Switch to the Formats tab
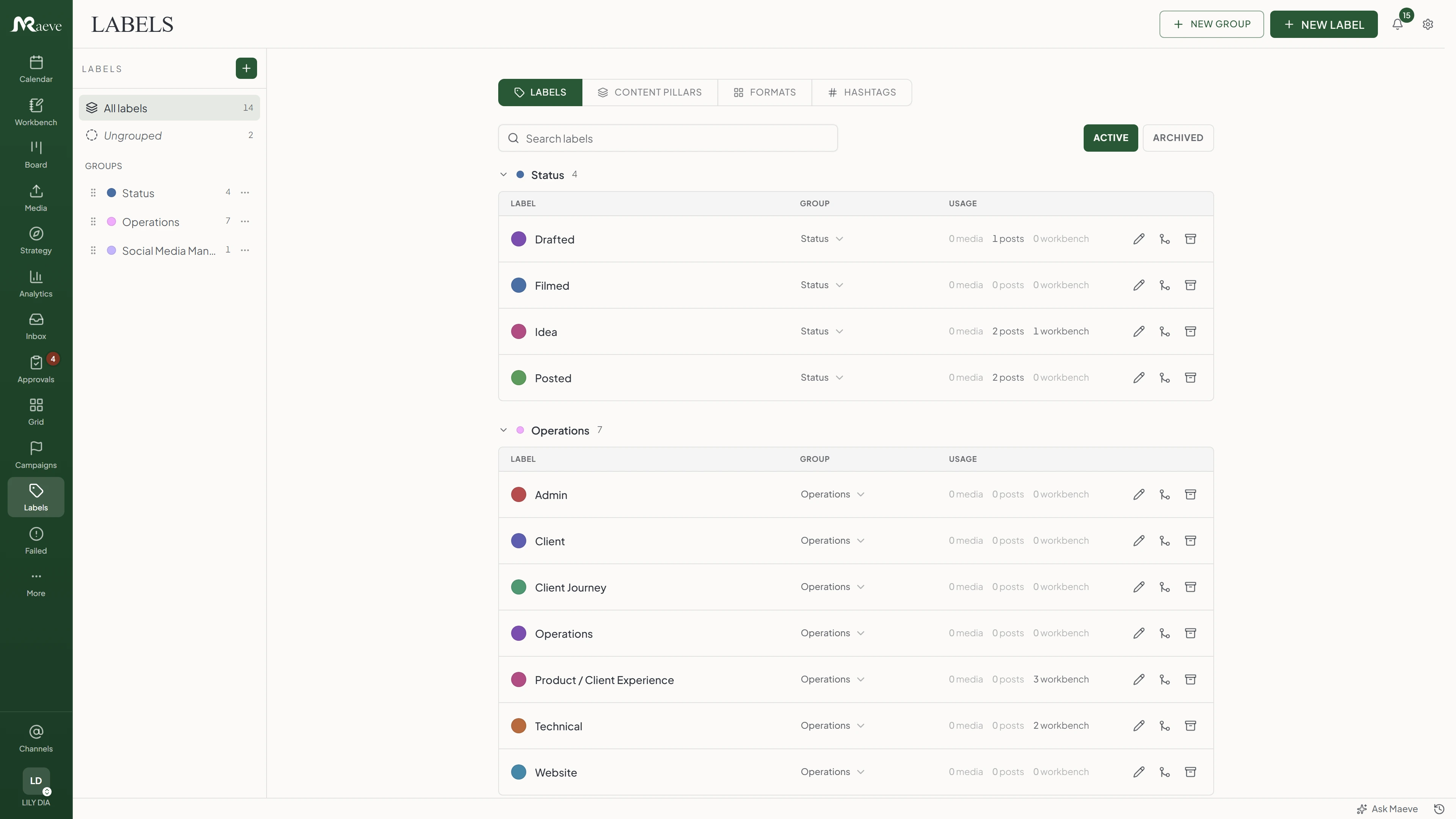Viewport: 1456px width, 819px height. pyautogui.click(x=764, y=92)
